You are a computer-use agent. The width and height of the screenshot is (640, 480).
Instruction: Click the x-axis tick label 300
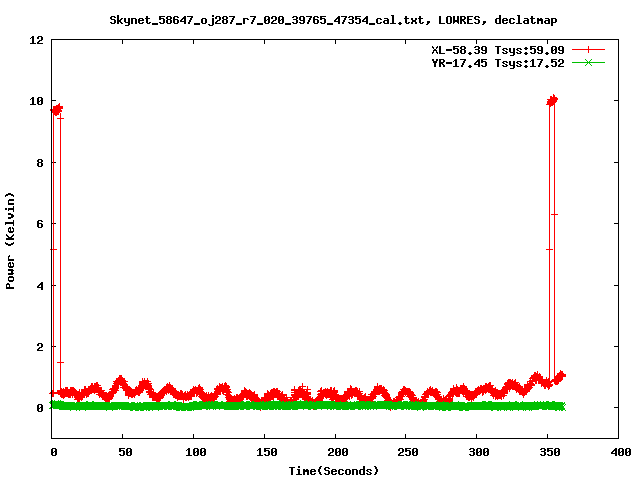(479, 452)
